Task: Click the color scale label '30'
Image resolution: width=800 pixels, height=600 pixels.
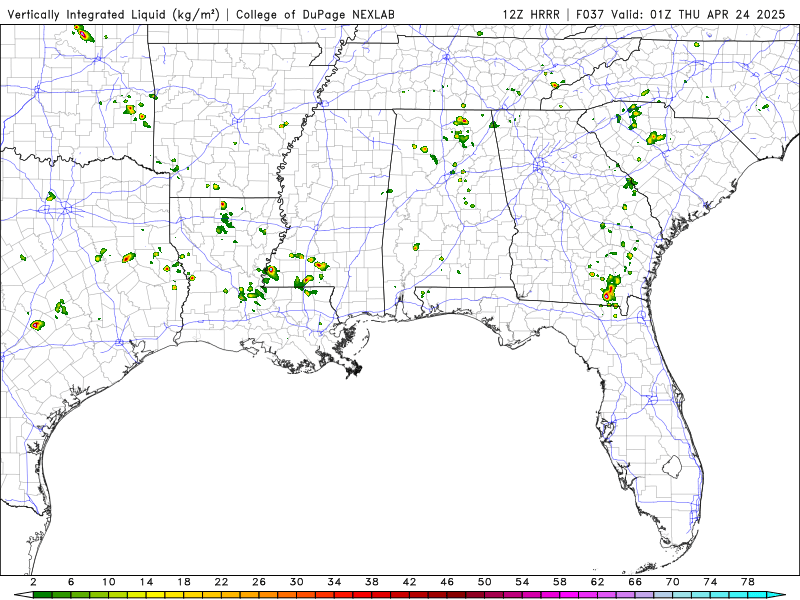Action: (297, 582)
